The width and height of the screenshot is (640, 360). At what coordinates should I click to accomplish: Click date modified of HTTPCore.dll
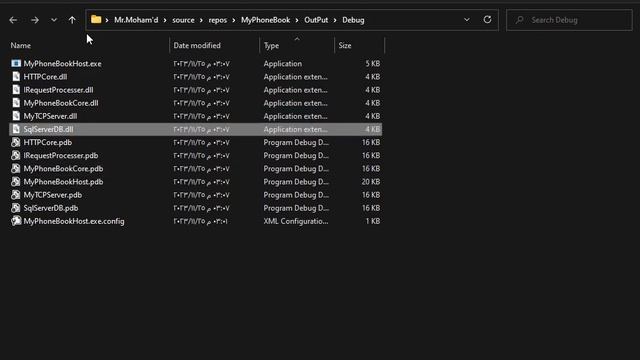click(202, 77)
